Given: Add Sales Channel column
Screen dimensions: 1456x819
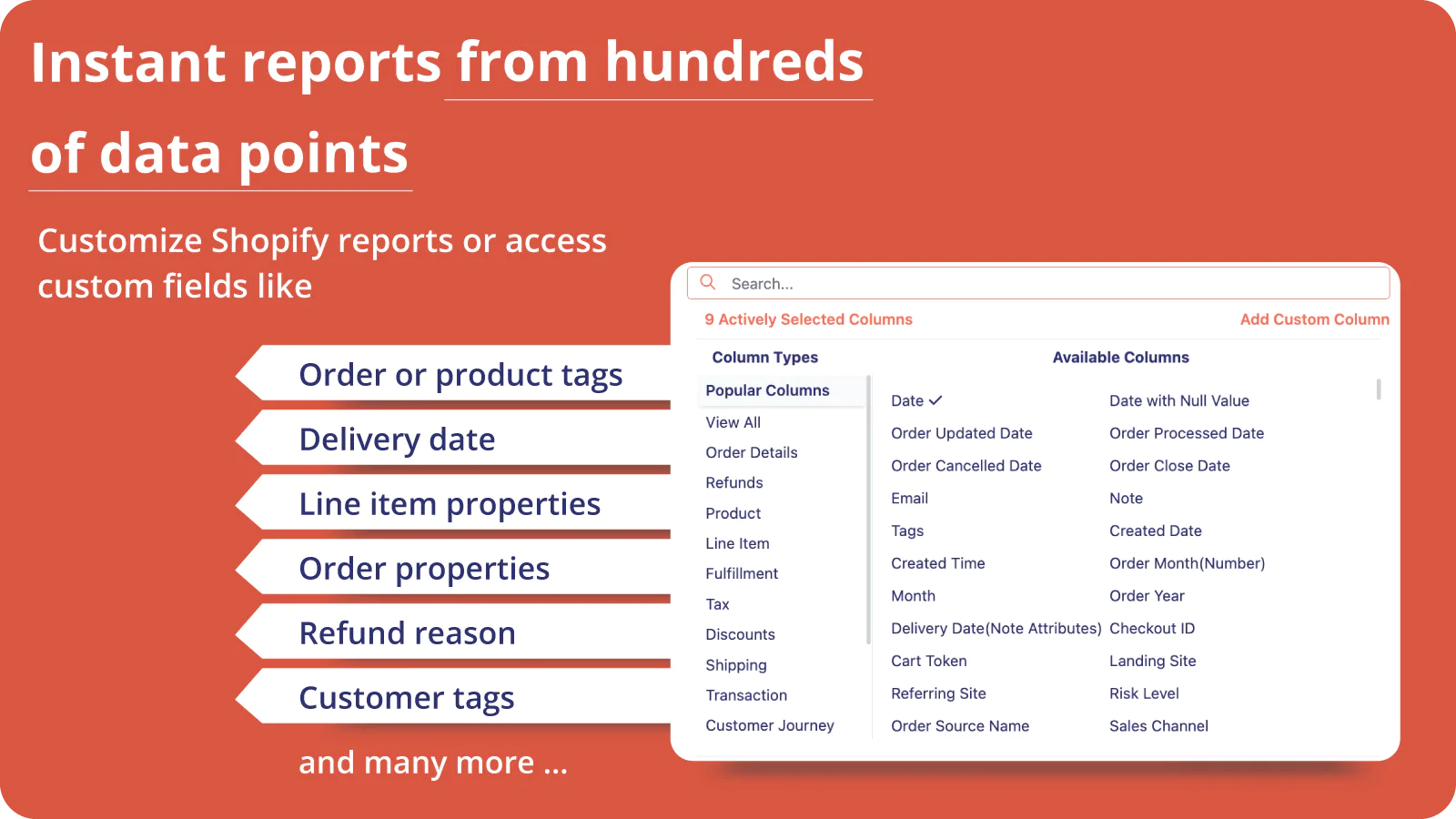Looking at the screenshot, I should pos(1158,726).
